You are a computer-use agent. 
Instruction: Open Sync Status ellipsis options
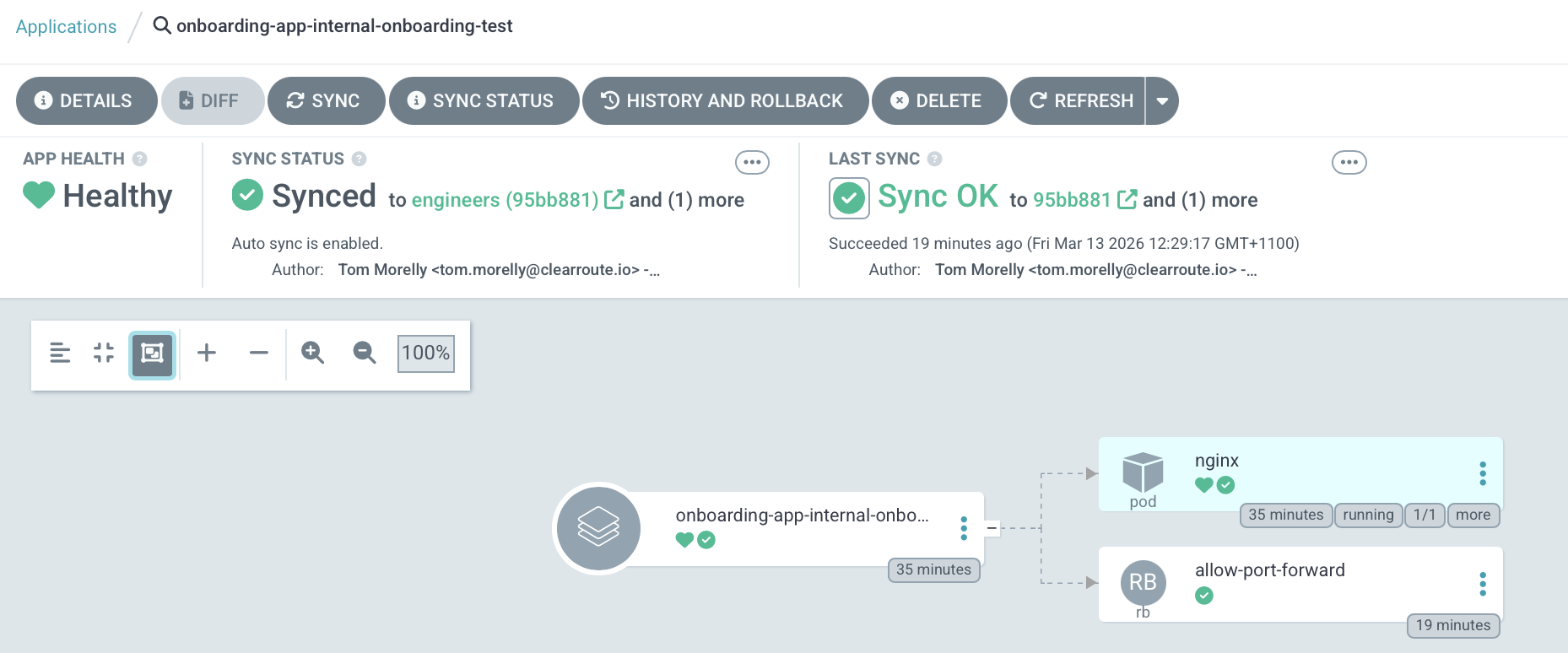[751, 162]
